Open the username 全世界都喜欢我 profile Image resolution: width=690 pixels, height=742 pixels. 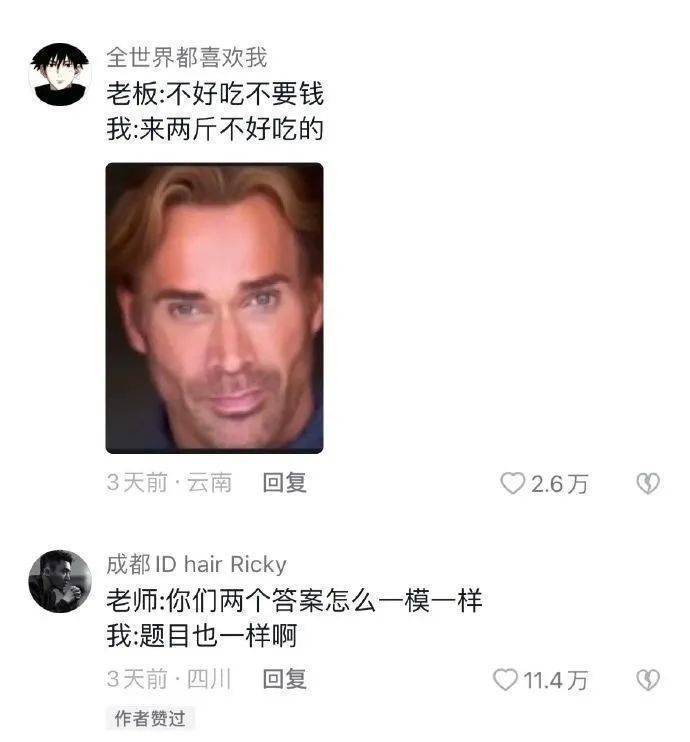tap(187, 58)
